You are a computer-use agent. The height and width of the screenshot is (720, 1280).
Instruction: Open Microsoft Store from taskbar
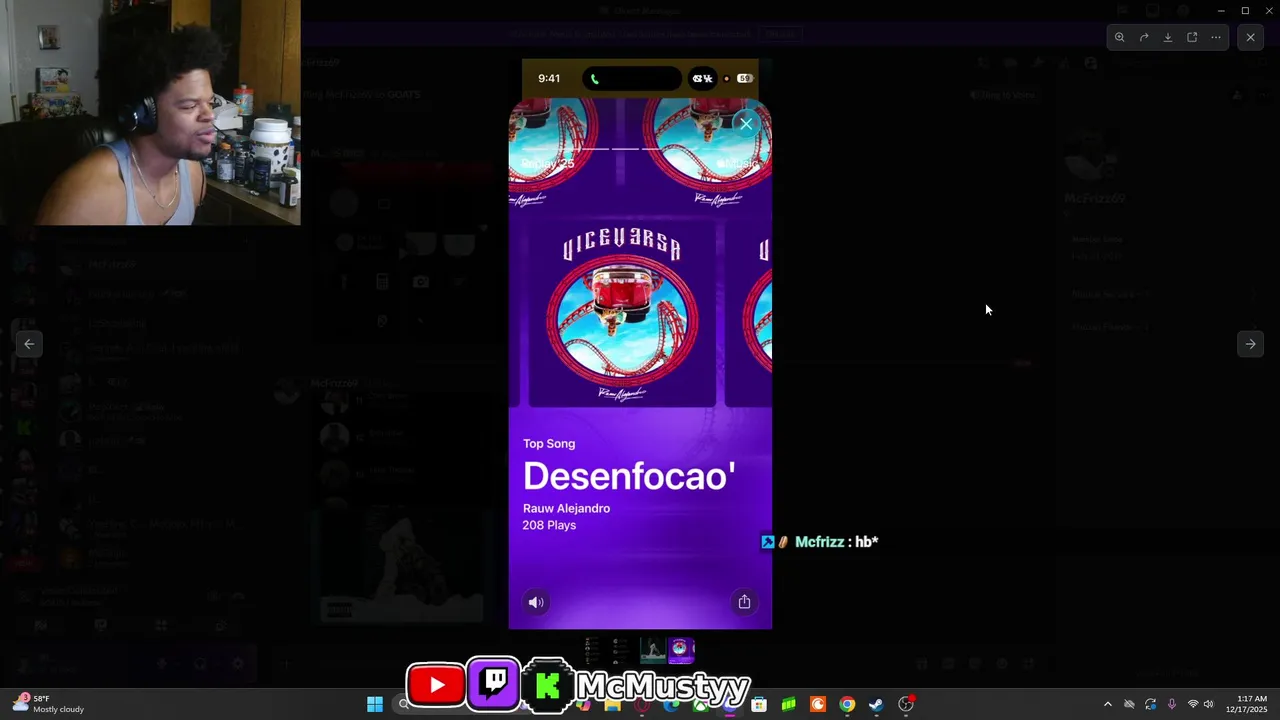tap(759, 704)
